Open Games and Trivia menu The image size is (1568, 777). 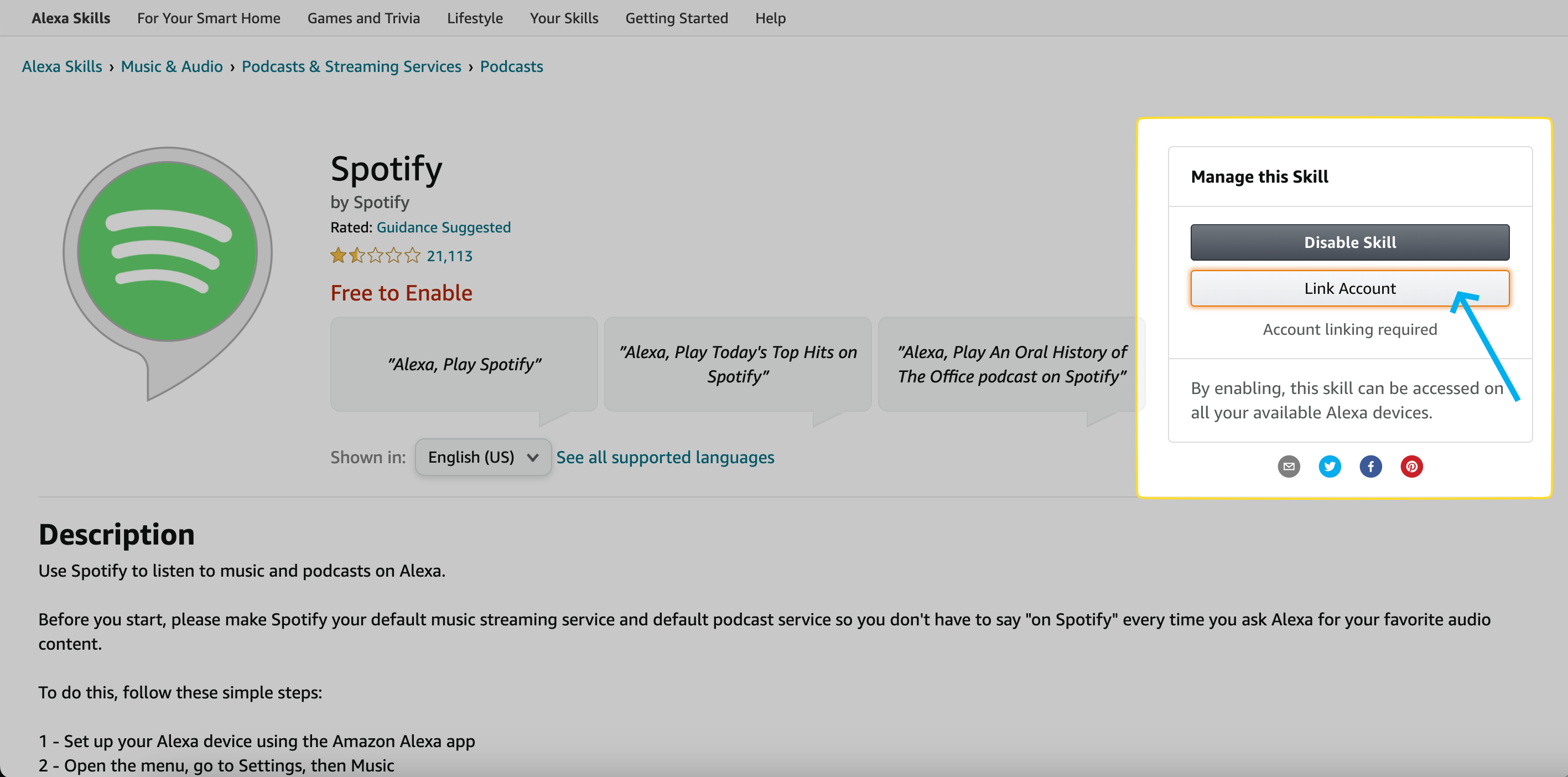364,18
